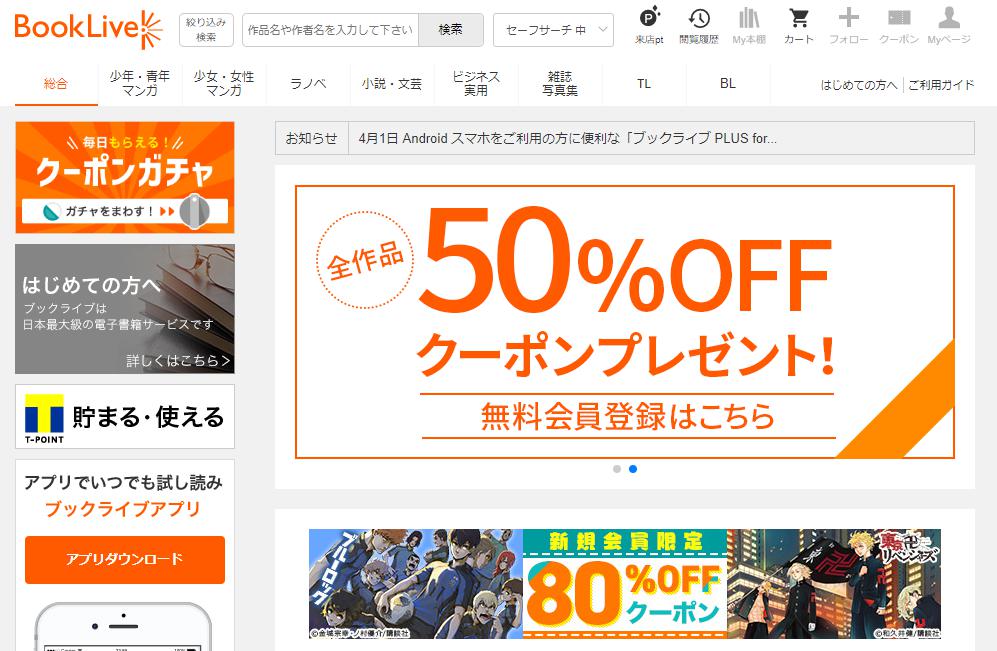Open the ご利用ガイド link
The width and height of the screenshot is (997, 651).
(x=940, y=85)
